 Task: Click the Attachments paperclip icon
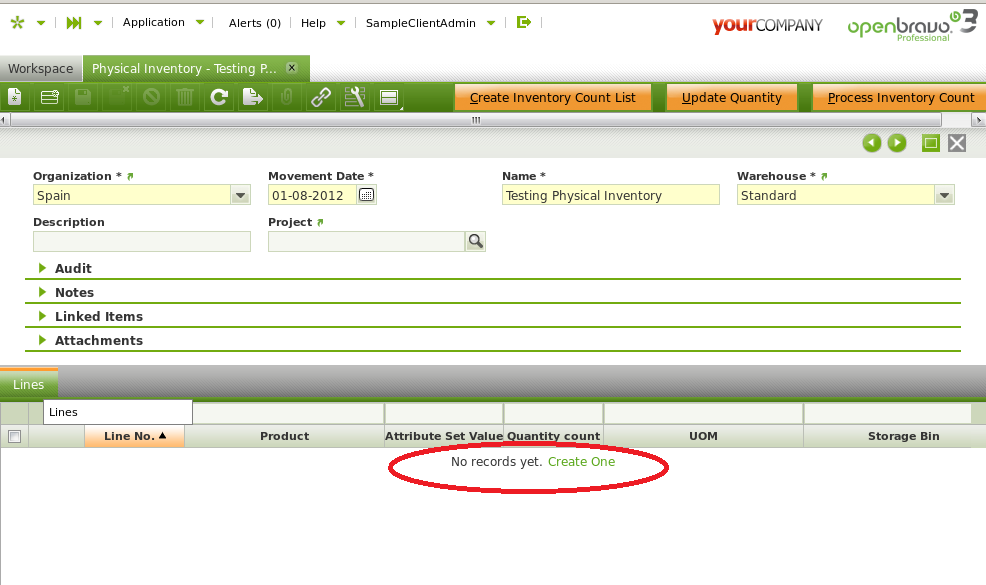click(x=287, y=97)
